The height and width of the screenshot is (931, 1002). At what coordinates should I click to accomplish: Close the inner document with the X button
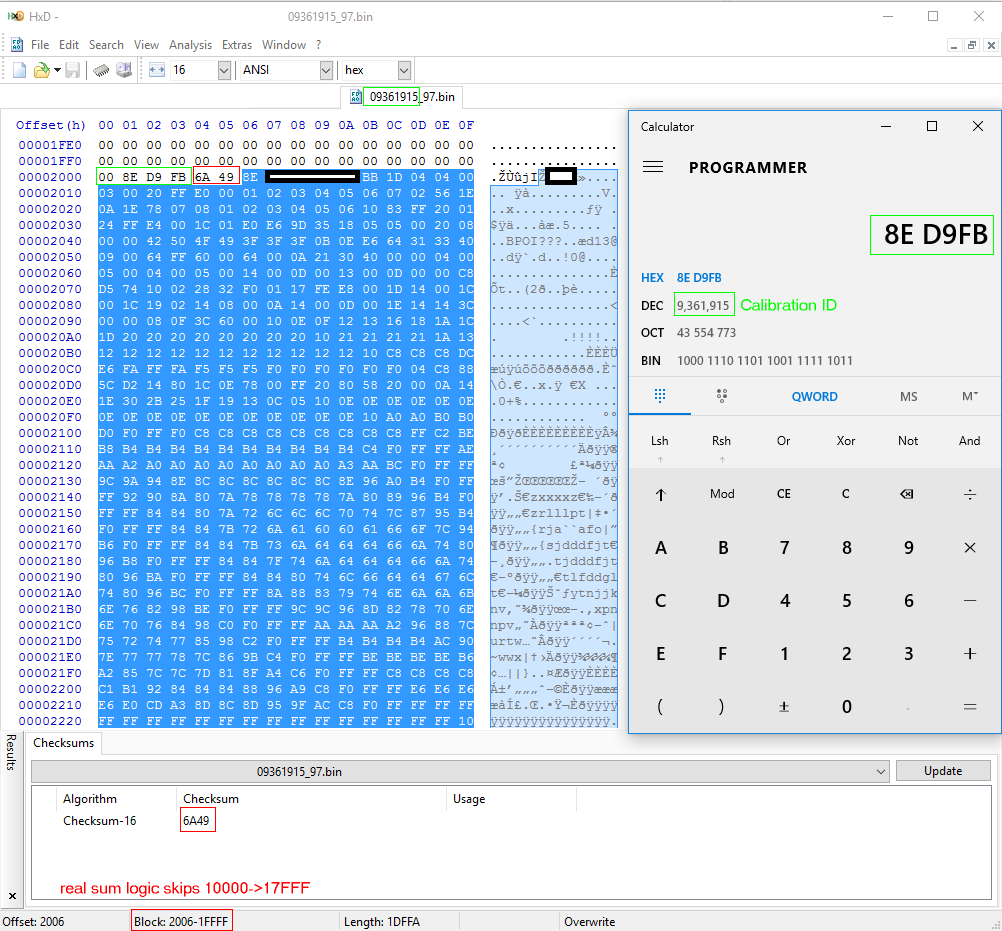coord(990,45)
